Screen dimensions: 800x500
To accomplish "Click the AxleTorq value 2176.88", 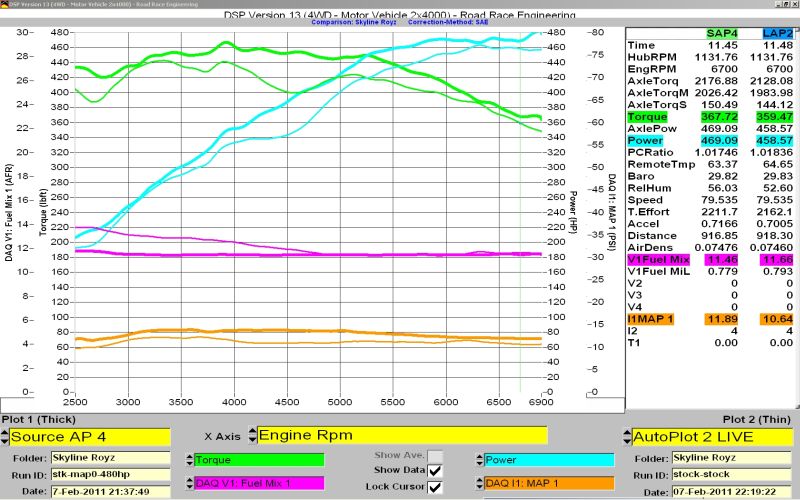I will [x=716, y=81].
